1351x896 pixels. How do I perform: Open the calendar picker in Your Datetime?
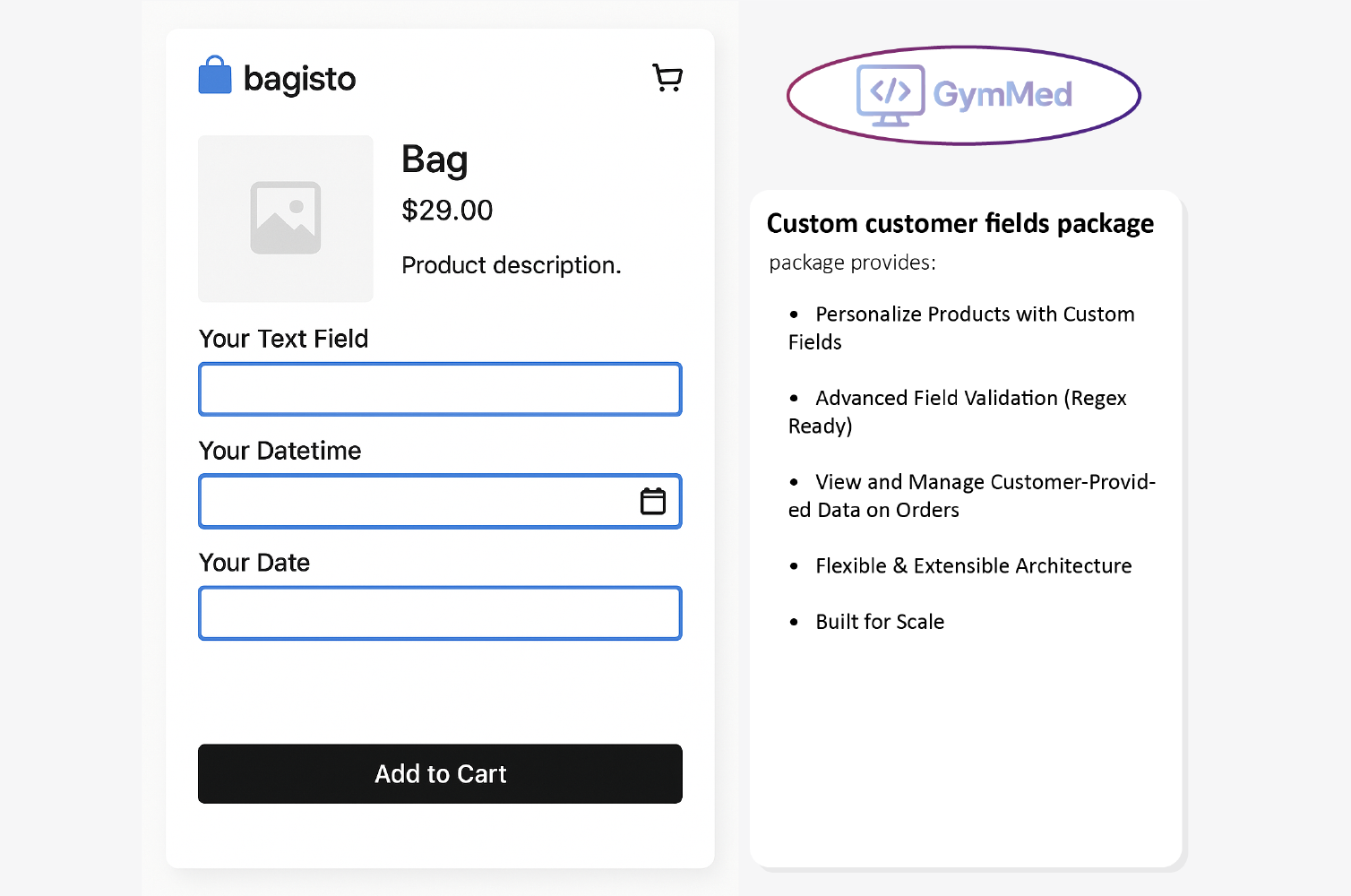tap(653, 501)
